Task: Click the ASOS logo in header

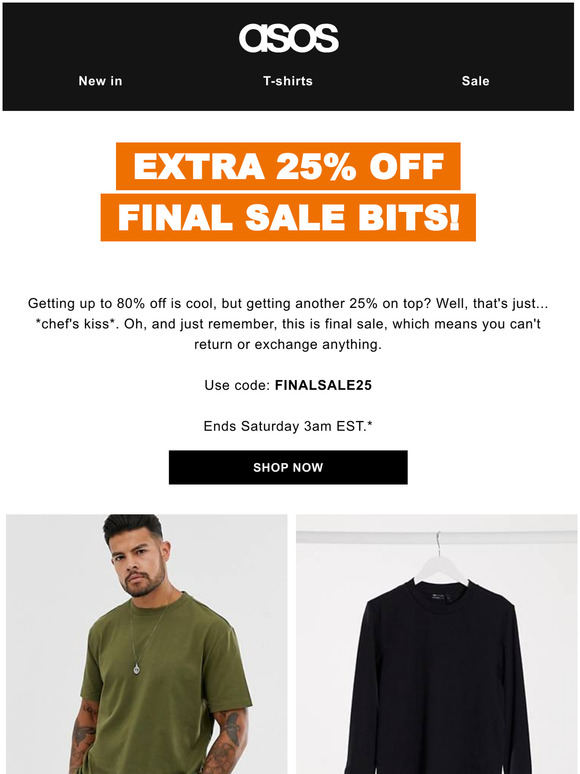Action: click(289, 38)
